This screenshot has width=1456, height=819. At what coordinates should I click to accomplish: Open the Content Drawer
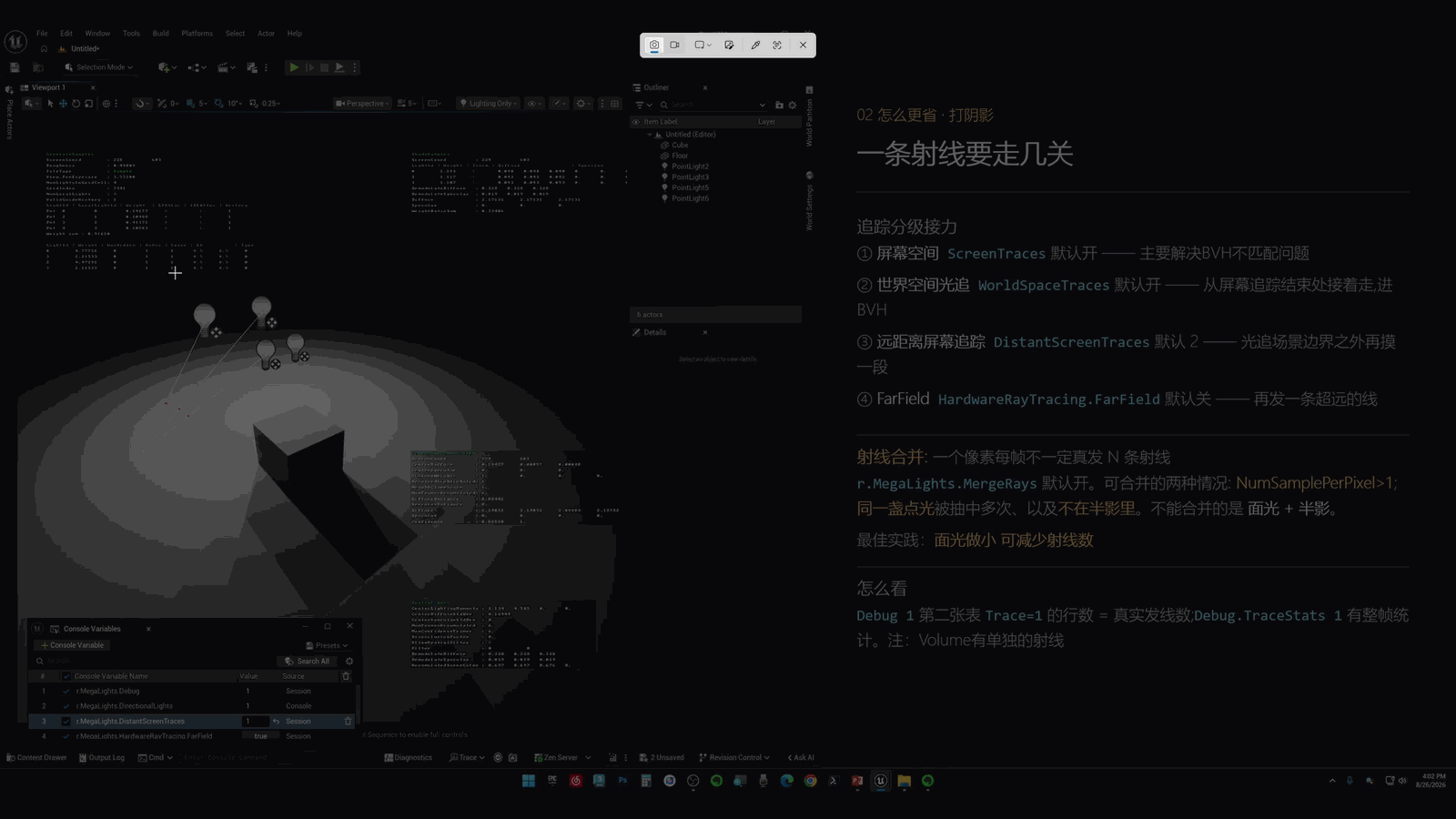tap(36, 757)
